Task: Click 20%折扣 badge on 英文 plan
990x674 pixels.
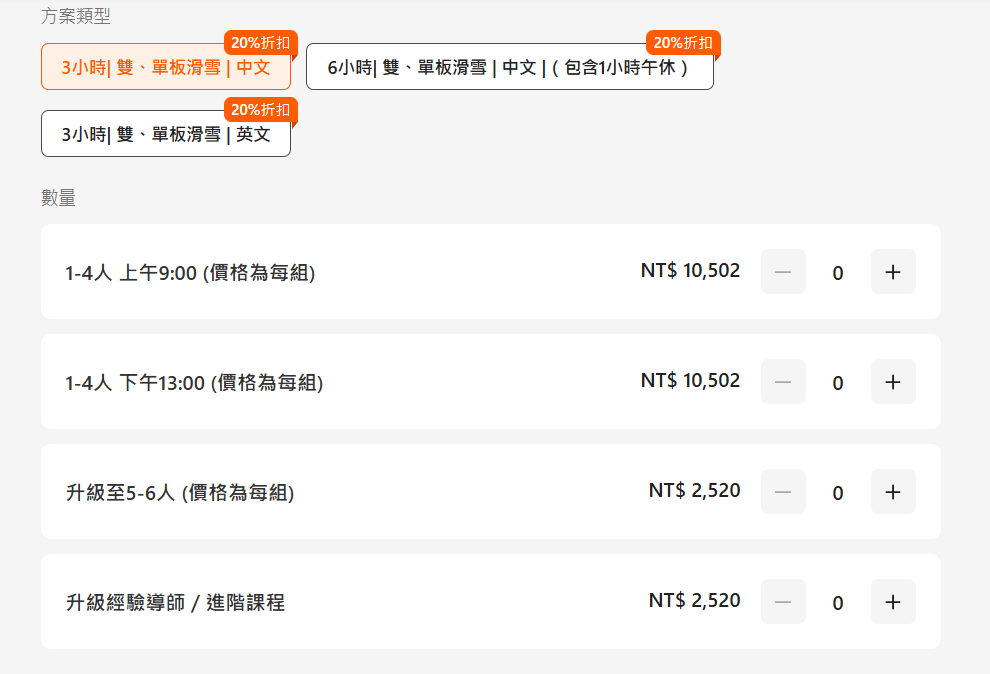Action: 260,109
